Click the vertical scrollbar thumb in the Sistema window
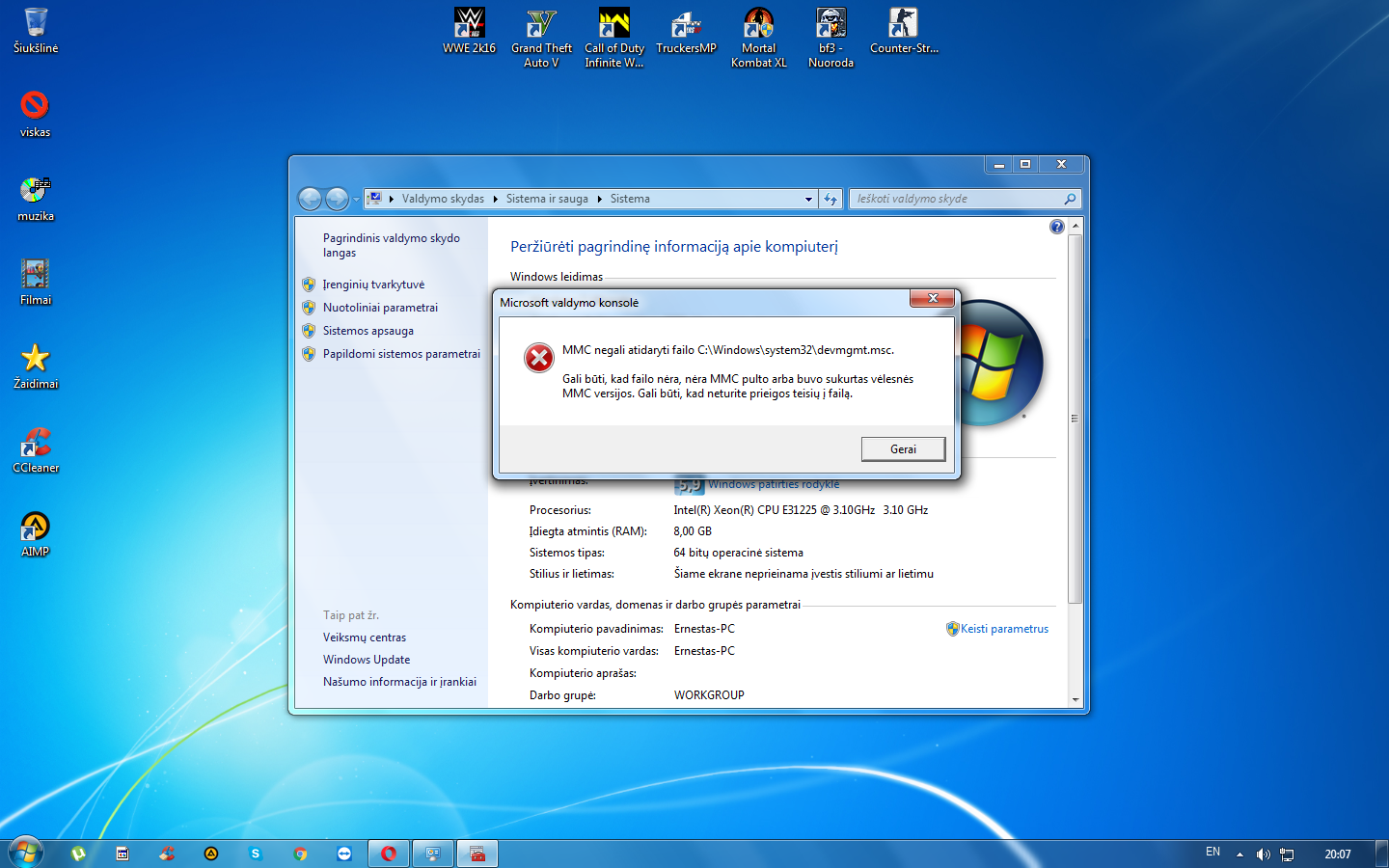The height and width of the screenshot is (868, 1389). (1076, 419)
